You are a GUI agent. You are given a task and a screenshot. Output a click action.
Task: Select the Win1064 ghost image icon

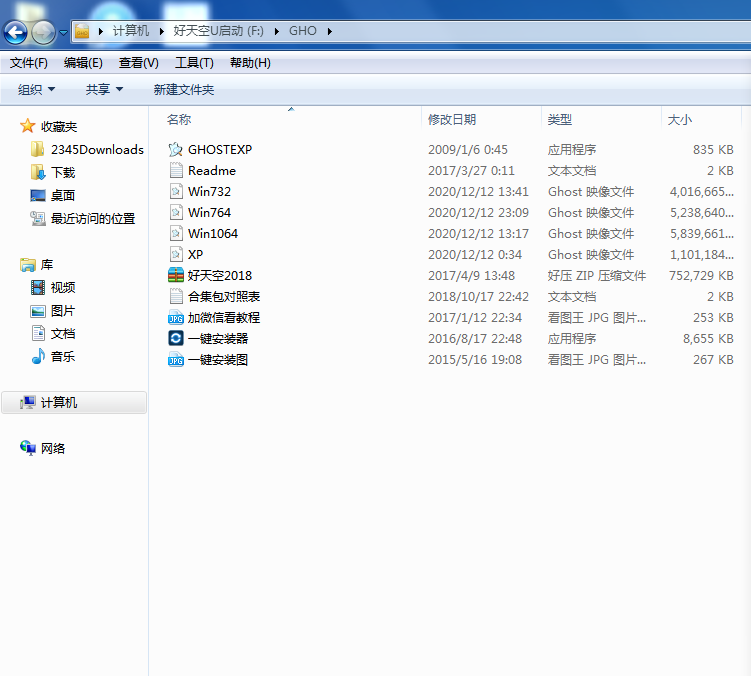[x=176, y=233]
